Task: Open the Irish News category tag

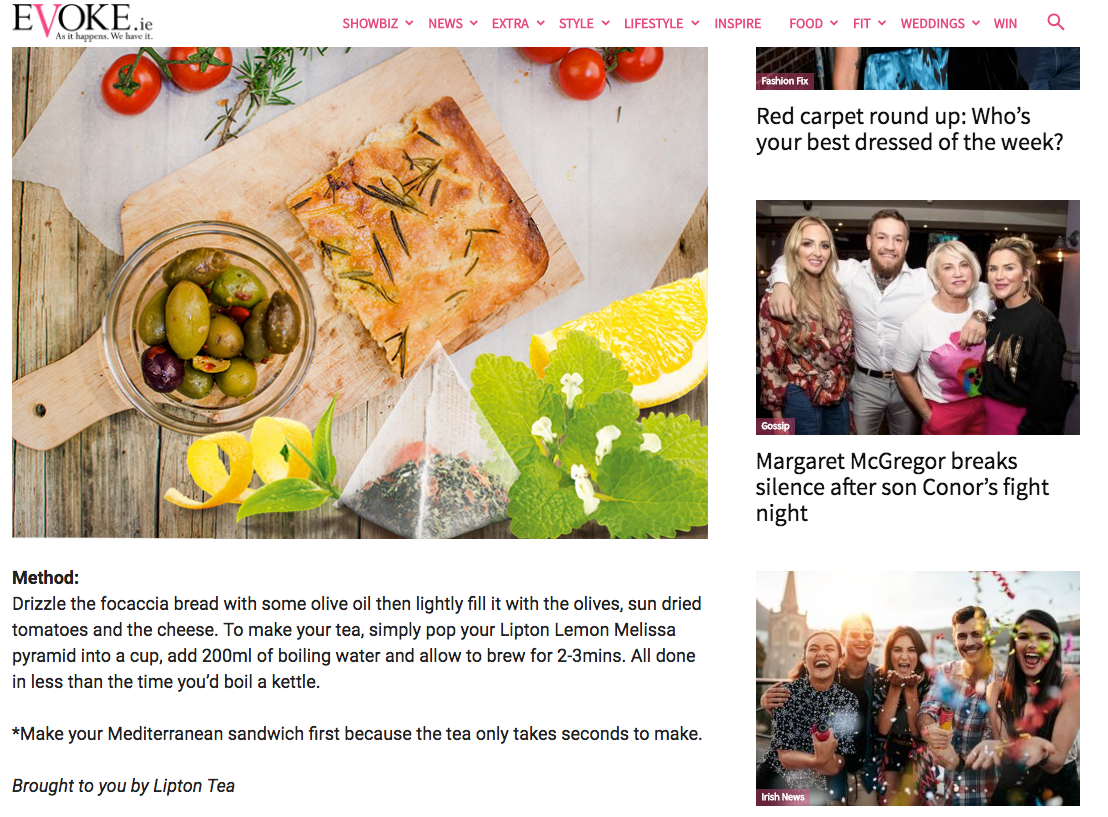Action: click(x=783, y=797)
